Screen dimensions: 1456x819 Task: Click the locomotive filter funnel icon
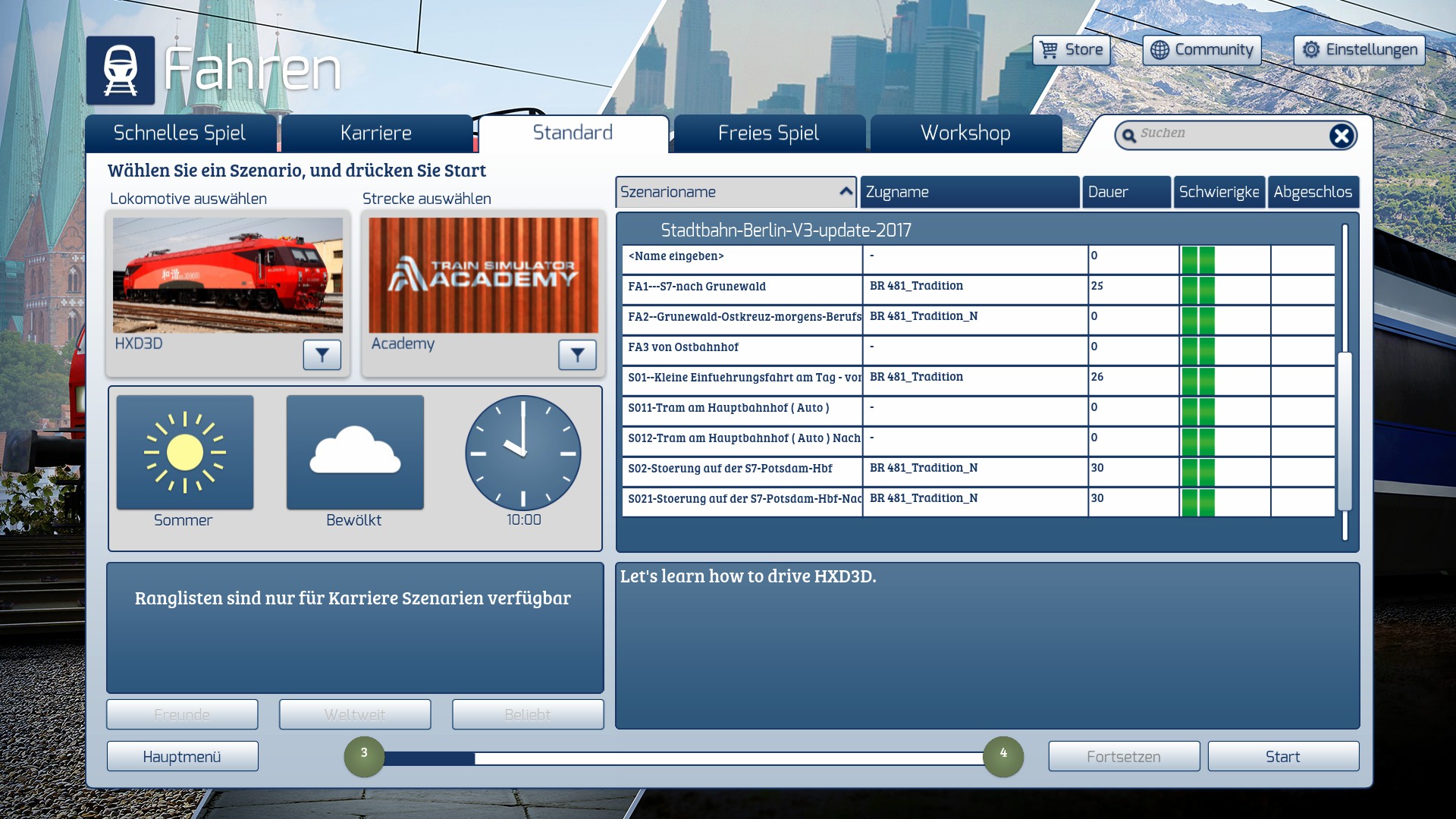tap(322, 355)
